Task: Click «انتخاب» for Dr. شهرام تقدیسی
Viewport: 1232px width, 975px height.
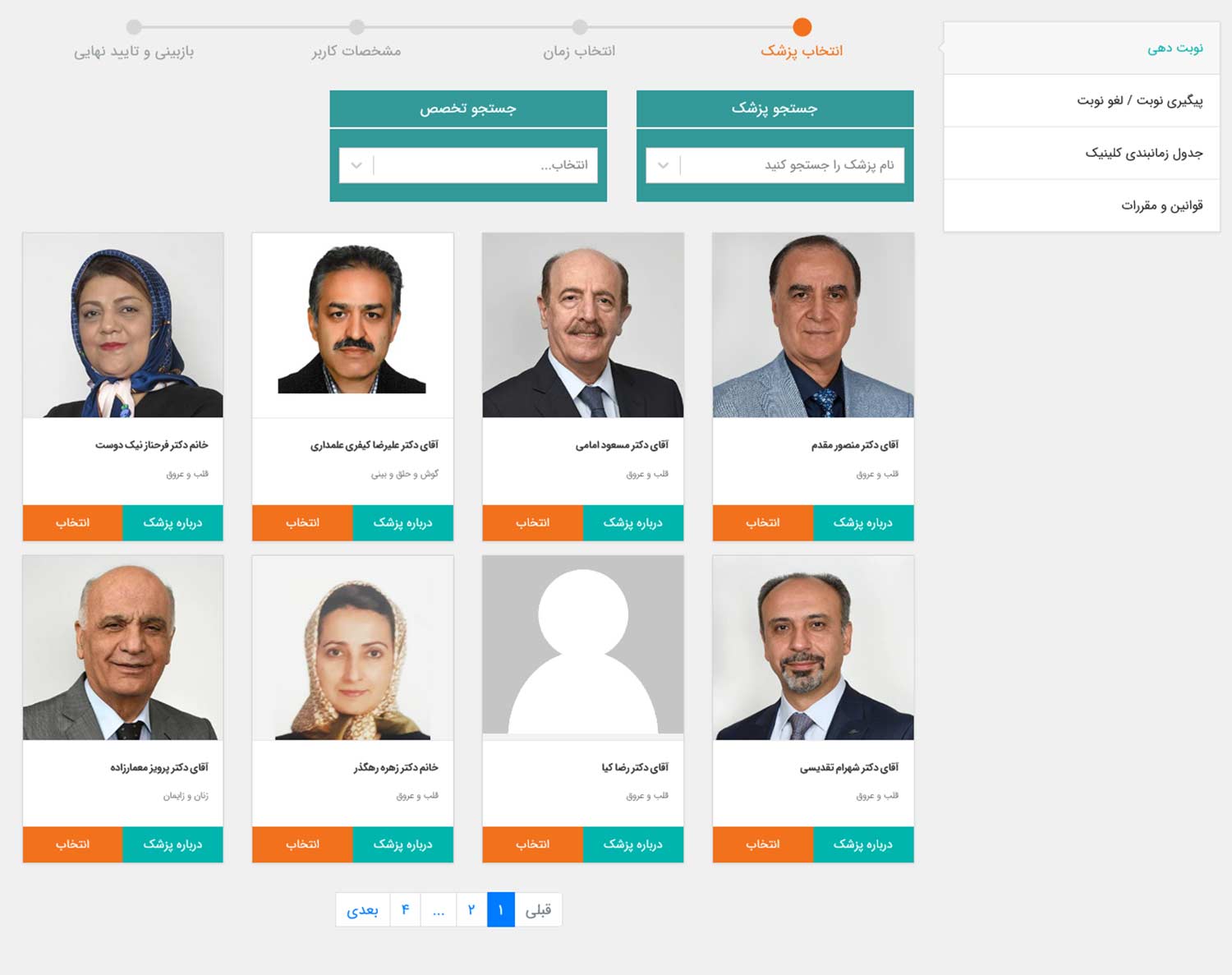Action: tap(763, 844)
